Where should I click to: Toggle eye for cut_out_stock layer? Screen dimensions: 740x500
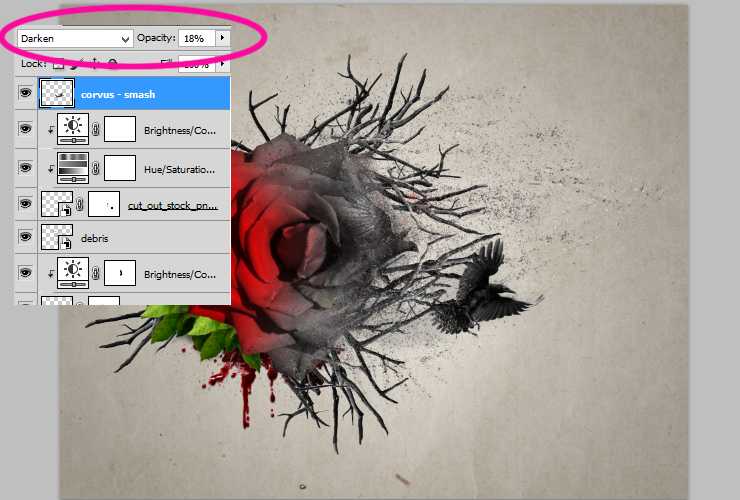coord(25,203)
